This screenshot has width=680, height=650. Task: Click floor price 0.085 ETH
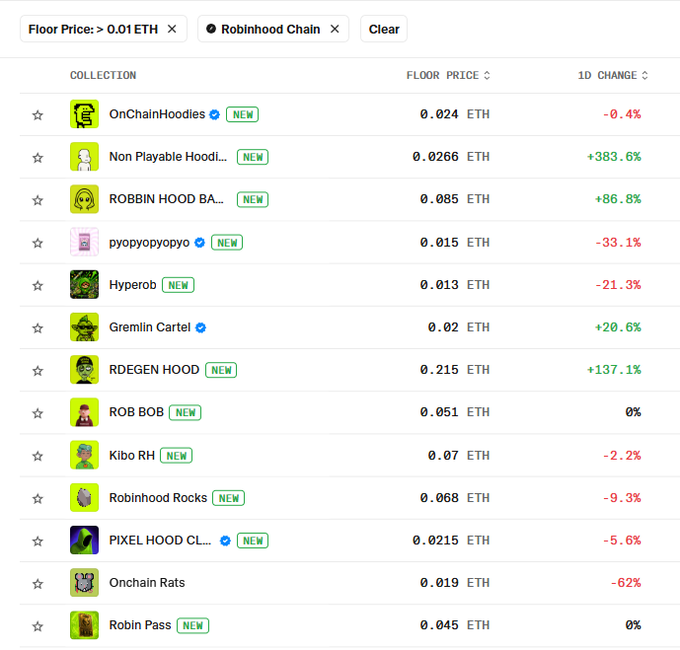click(x=454, y=199)
